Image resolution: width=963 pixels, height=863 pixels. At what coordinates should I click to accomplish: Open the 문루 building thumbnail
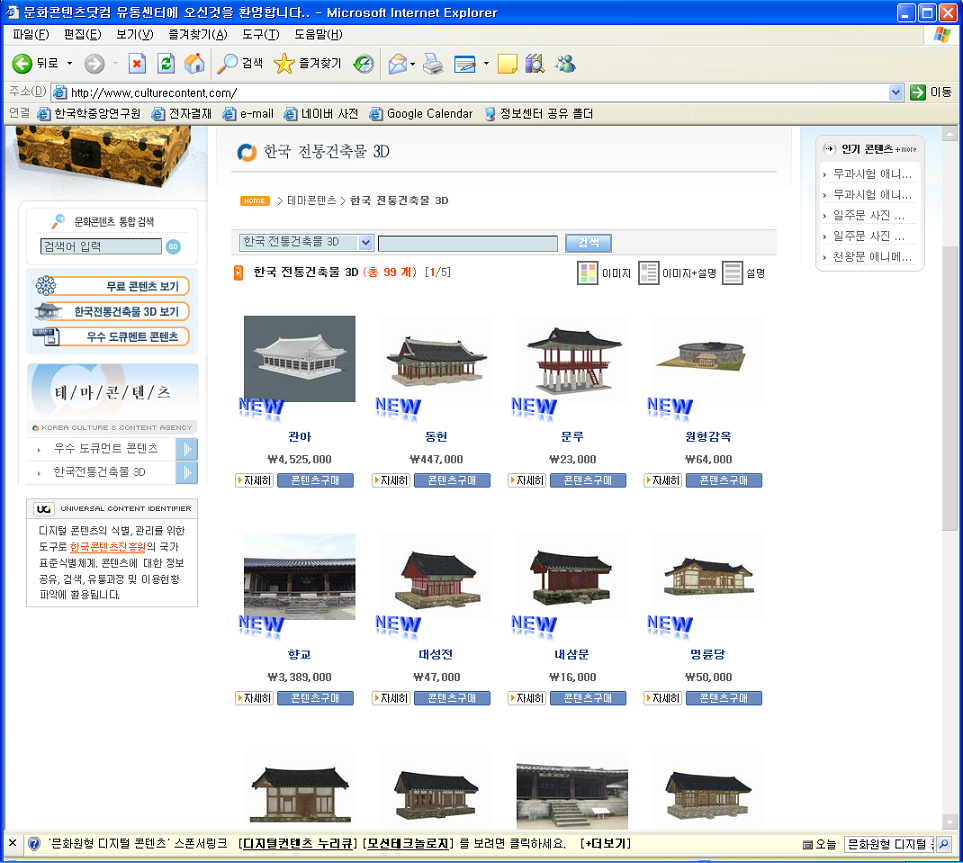click(572, 359)
